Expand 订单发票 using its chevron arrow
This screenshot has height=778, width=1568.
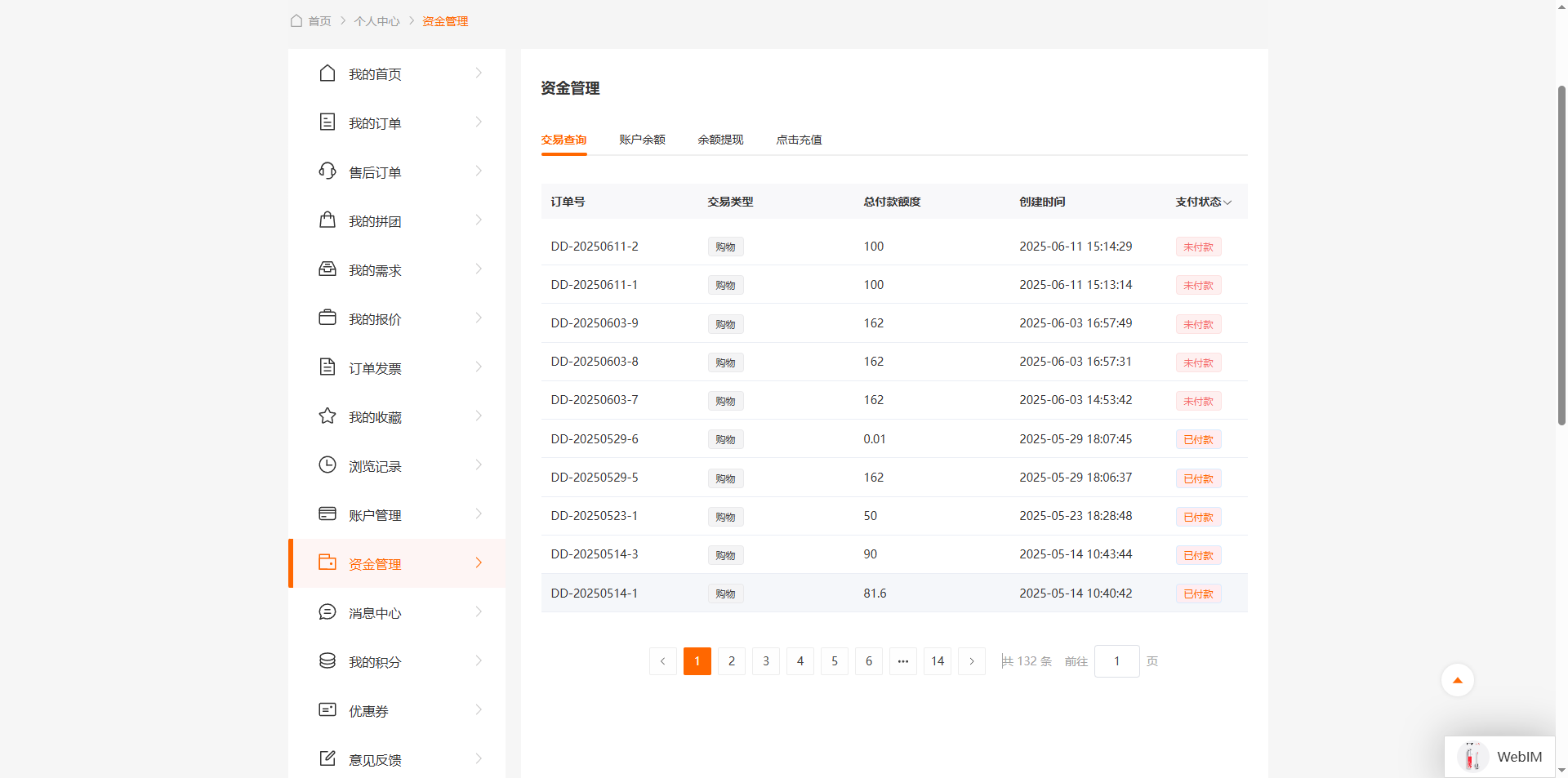pyautogui.click(x=479, y=367)
